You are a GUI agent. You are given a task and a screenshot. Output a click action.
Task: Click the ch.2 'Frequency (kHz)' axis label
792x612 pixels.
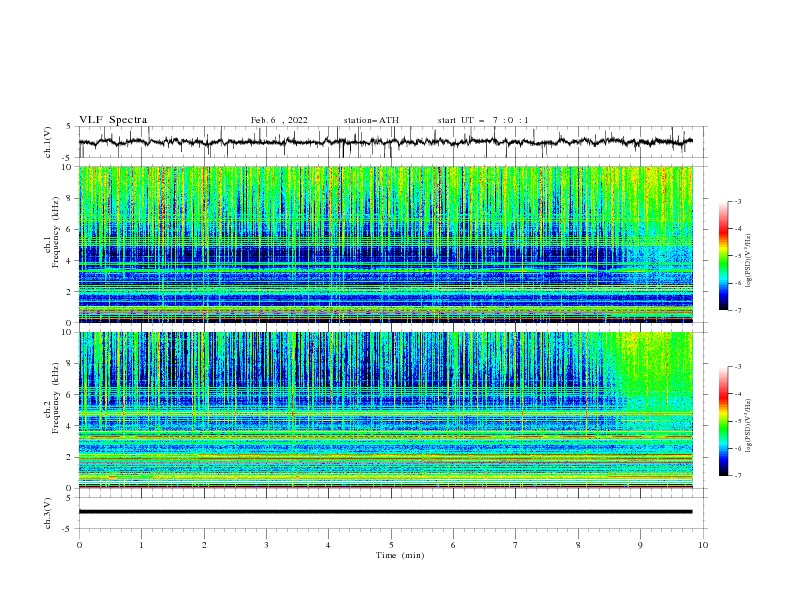(56, 398)
